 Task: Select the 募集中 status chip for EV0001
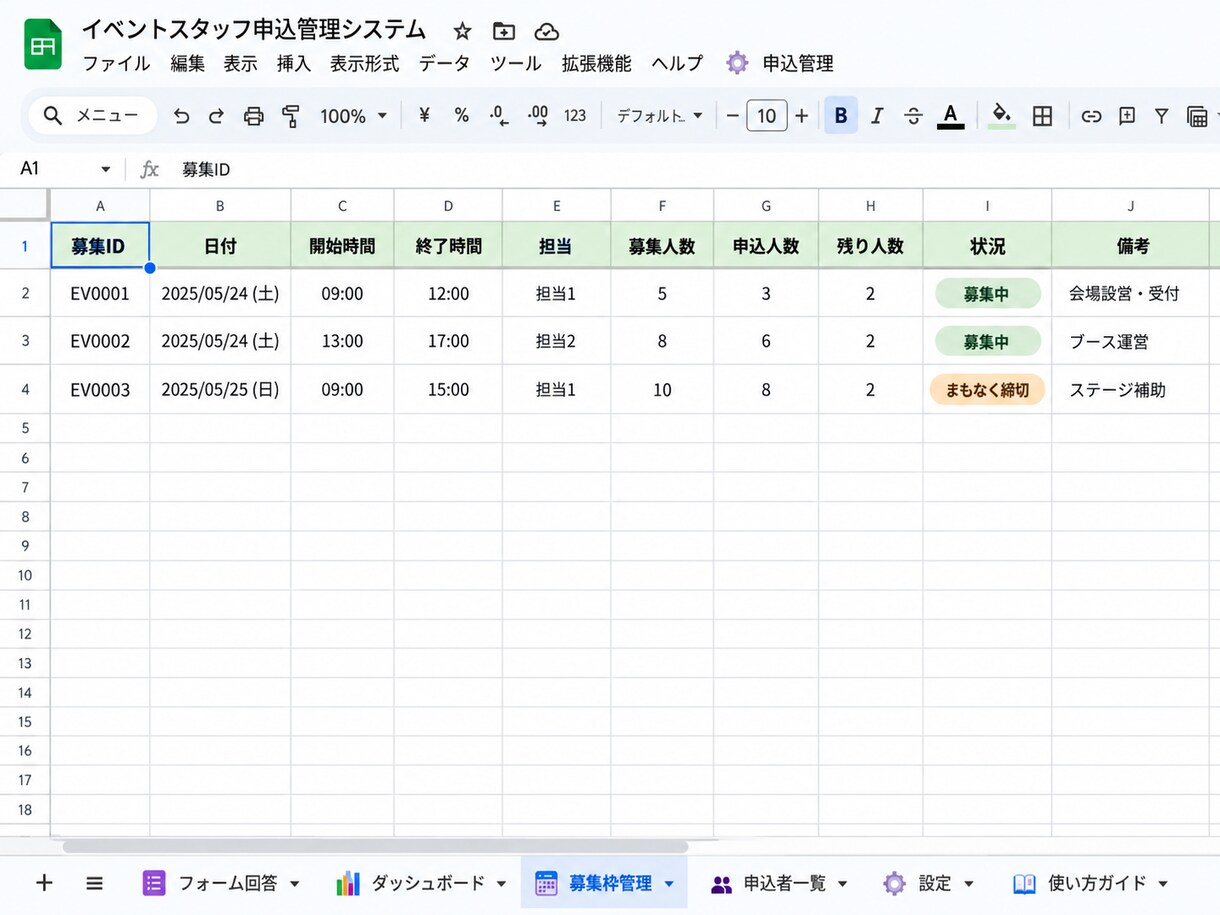[987, 294]
